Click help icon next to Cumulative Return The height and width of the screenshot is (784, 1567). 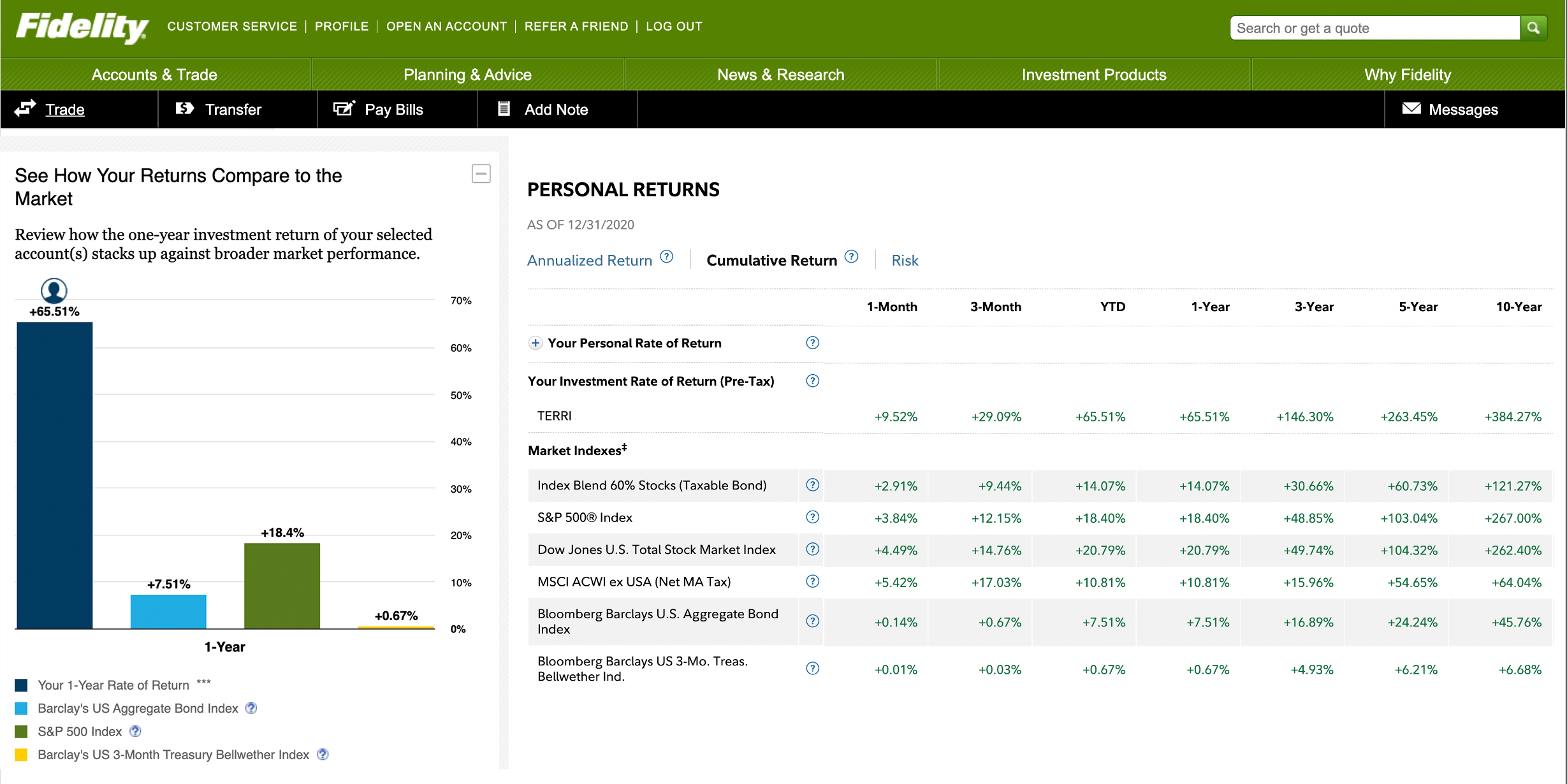click(x=852, y=257)
